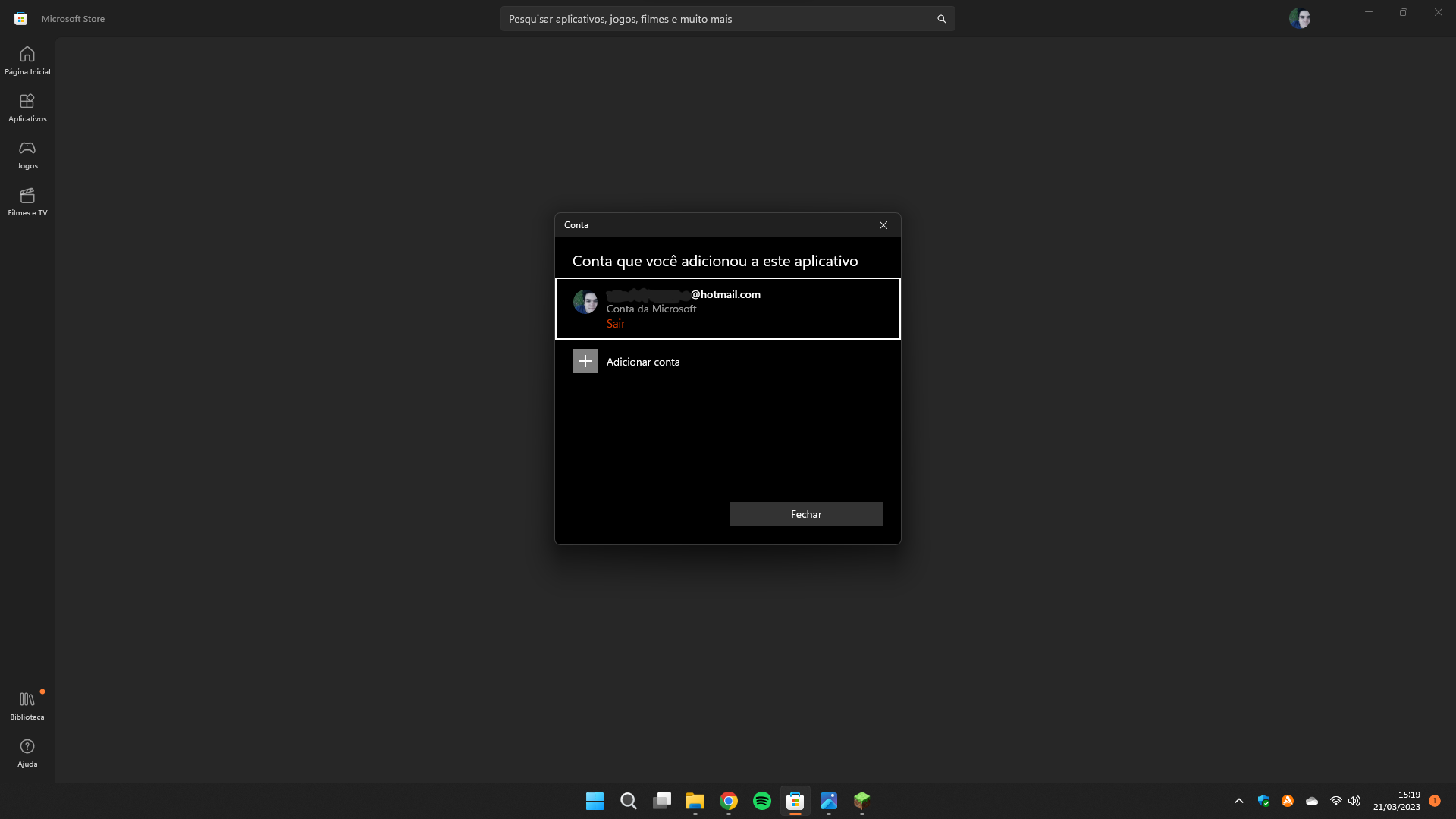Open Google Chrome from the taskbar

(728, 801)
